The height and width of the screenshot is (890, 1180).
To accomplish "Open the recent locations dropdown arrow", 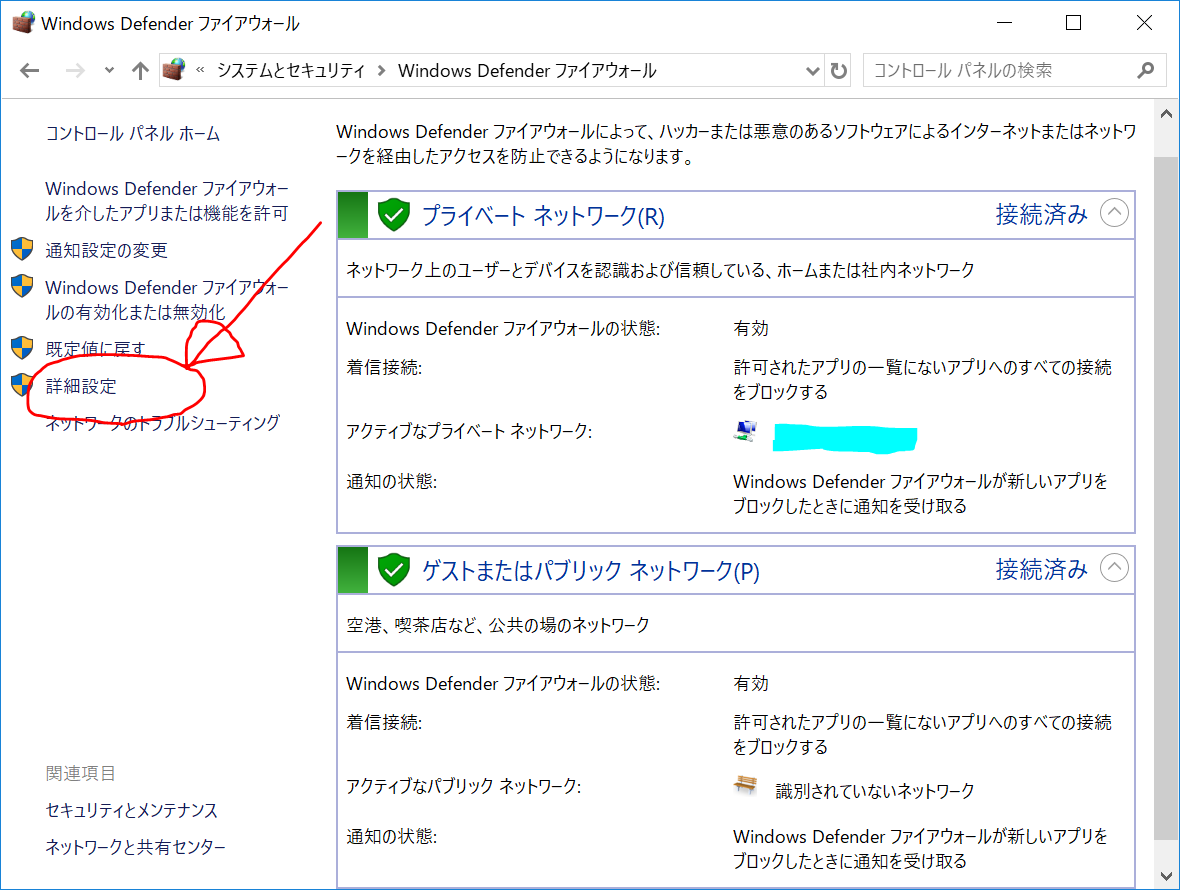I will (x=109, y=71).
